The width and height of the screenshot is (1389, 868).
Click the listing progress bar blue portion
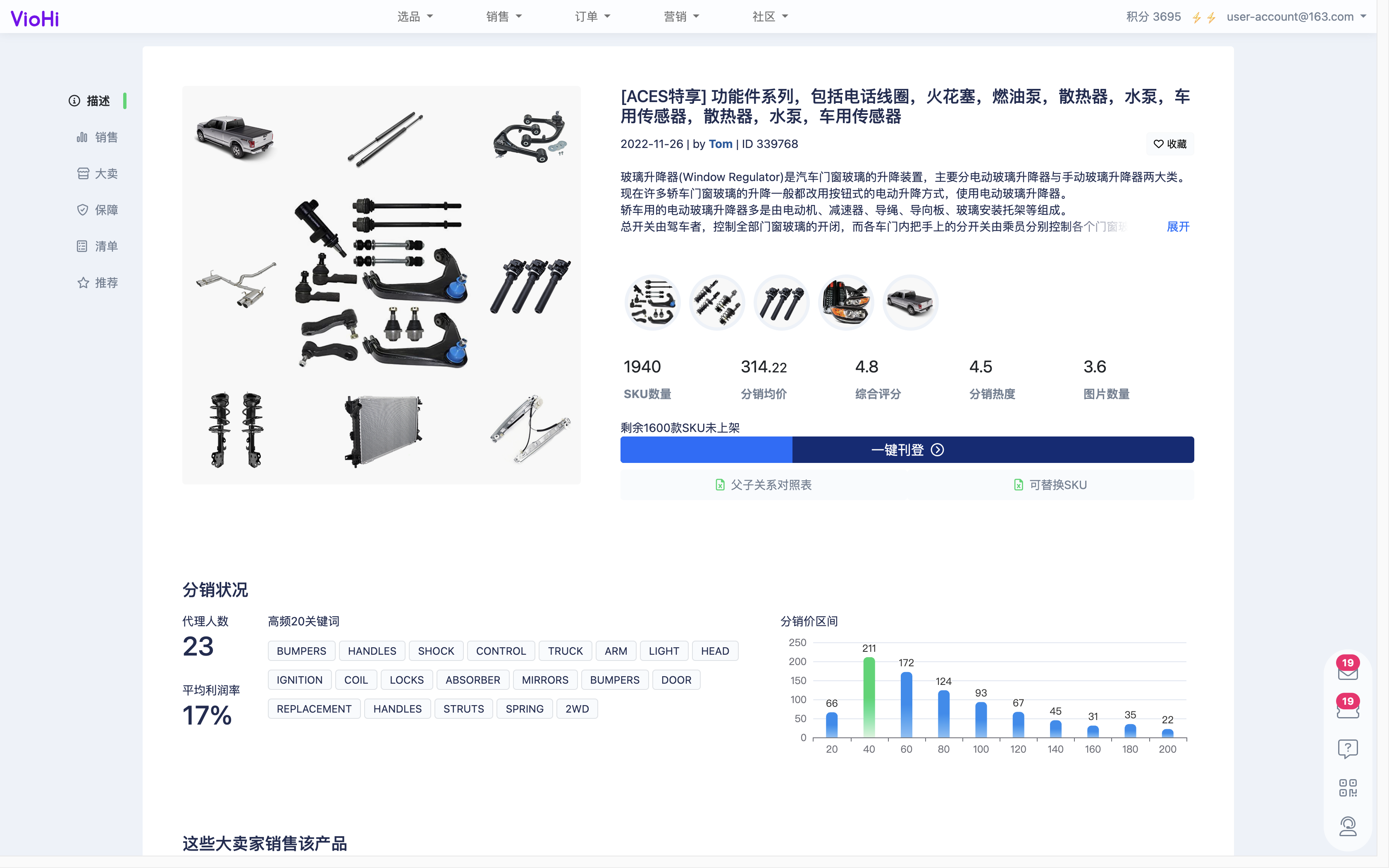tap(706, 450)
